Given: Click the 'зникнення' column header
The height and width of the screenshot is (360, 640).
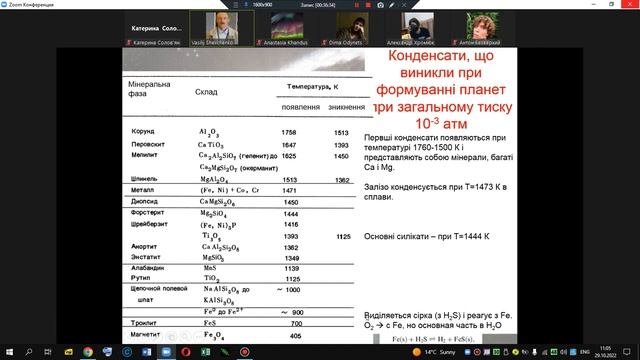Looking at the screenshot, I should click(347, 107).
